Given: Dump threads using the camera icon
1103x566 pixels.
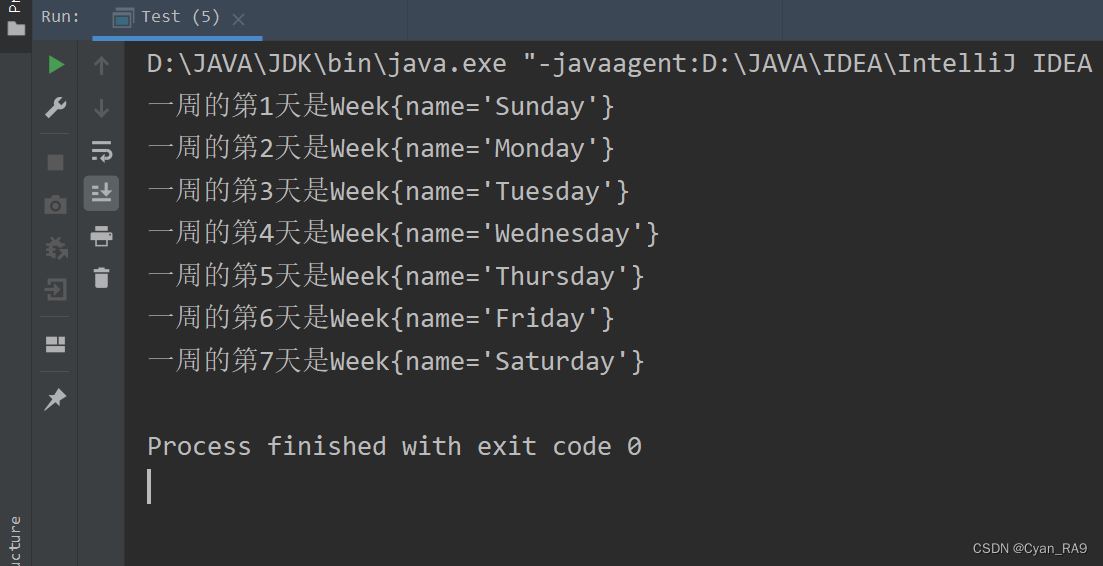Looking at the screenshot, I should click(x=56, y=205).
